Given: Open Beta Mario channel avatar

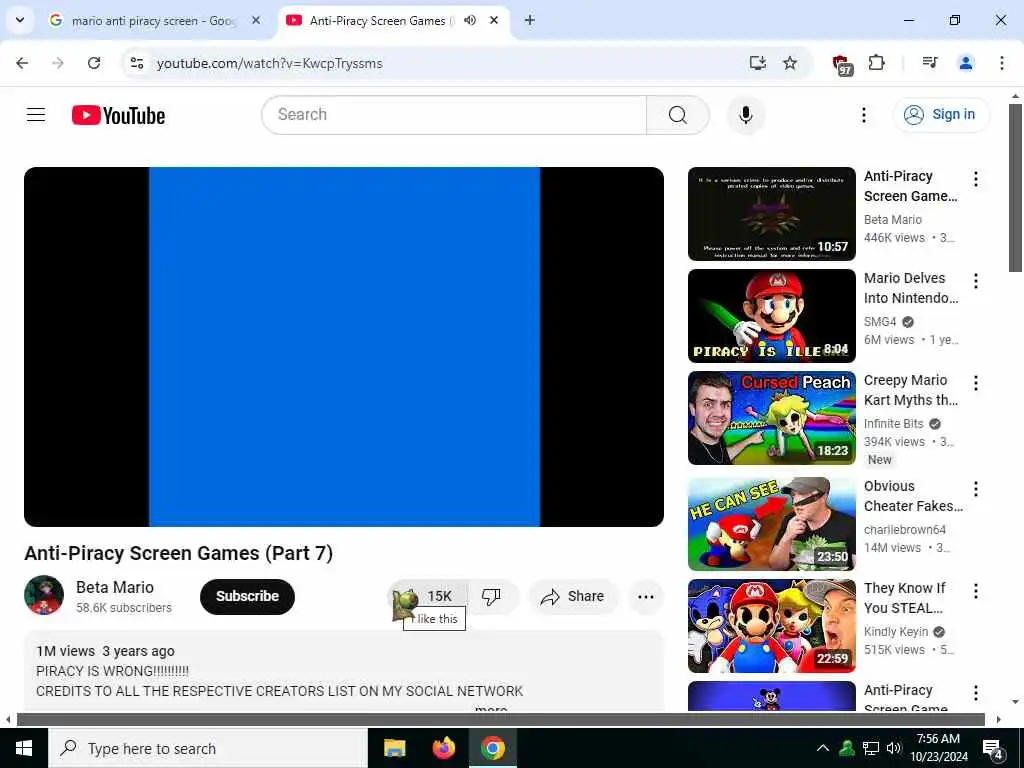Looking at the screenshot, I should (x=44, y=595).
